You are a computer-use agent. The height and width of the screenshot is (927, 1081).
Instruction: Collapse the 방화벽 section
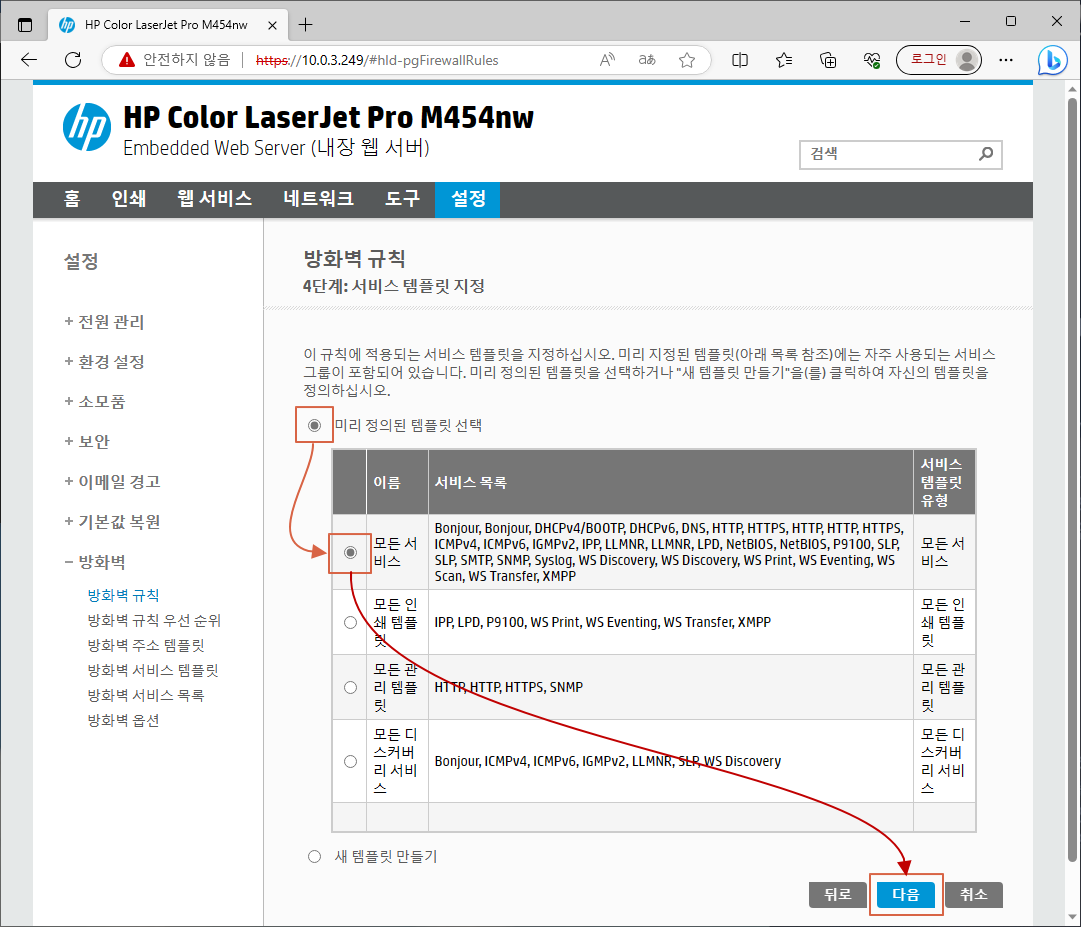94,562
